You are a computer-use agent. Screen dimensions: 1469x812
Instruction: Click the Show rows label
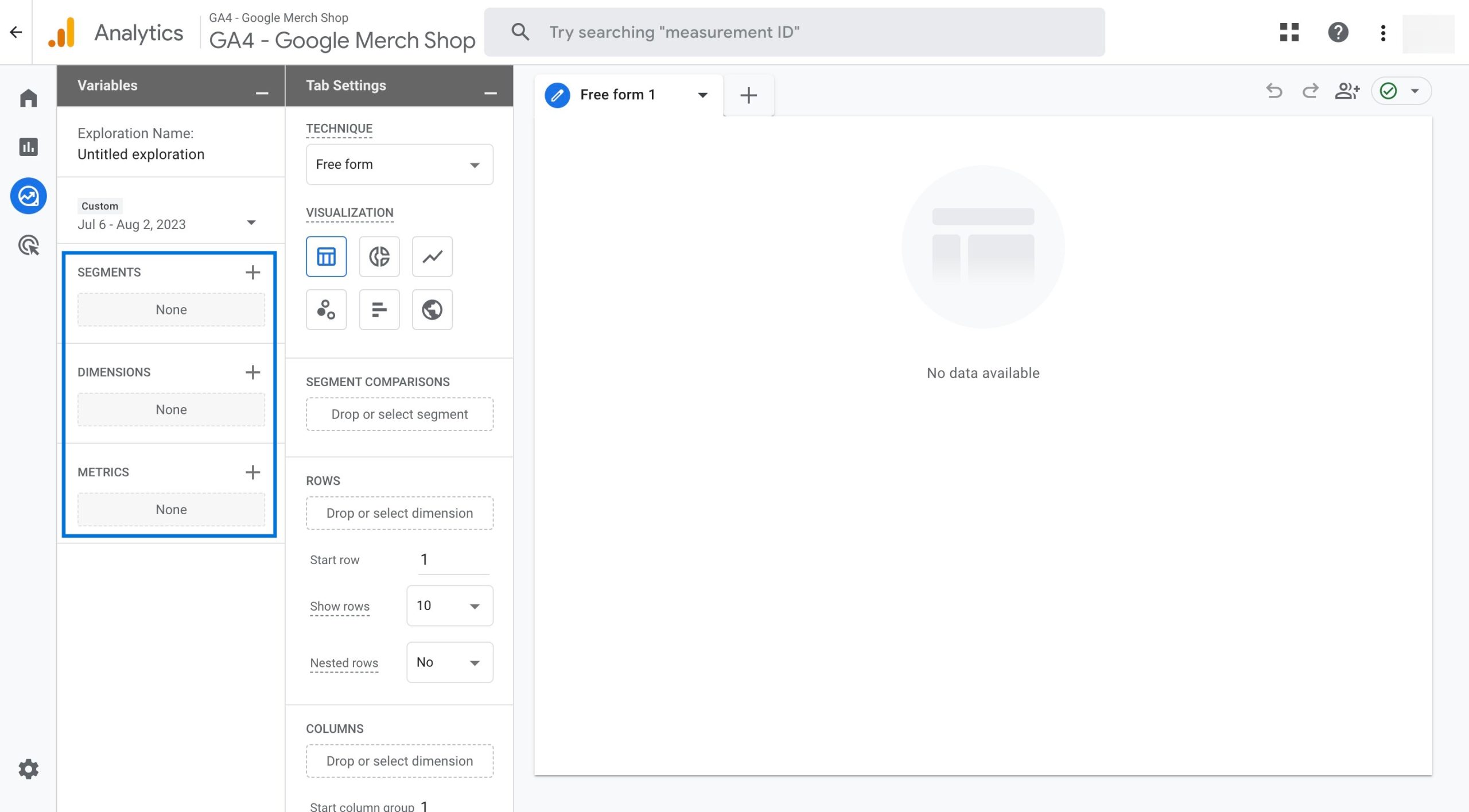(x=340, y=607)
